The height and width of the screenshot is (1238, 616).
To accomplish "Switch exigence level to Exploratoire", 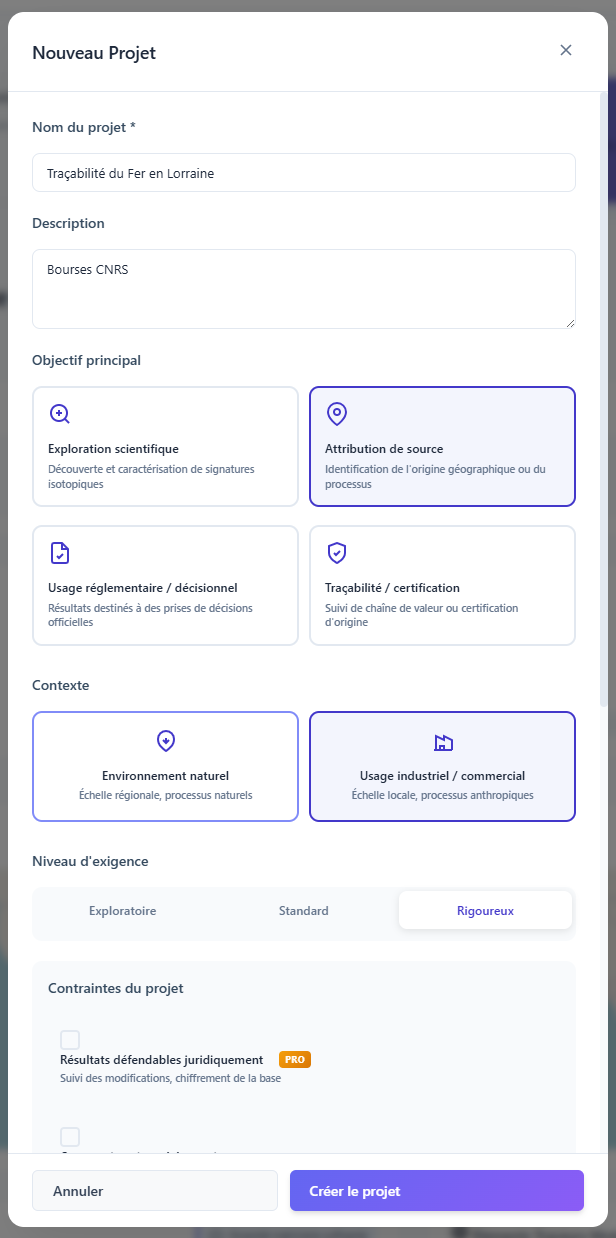I will tap(122, 910).
